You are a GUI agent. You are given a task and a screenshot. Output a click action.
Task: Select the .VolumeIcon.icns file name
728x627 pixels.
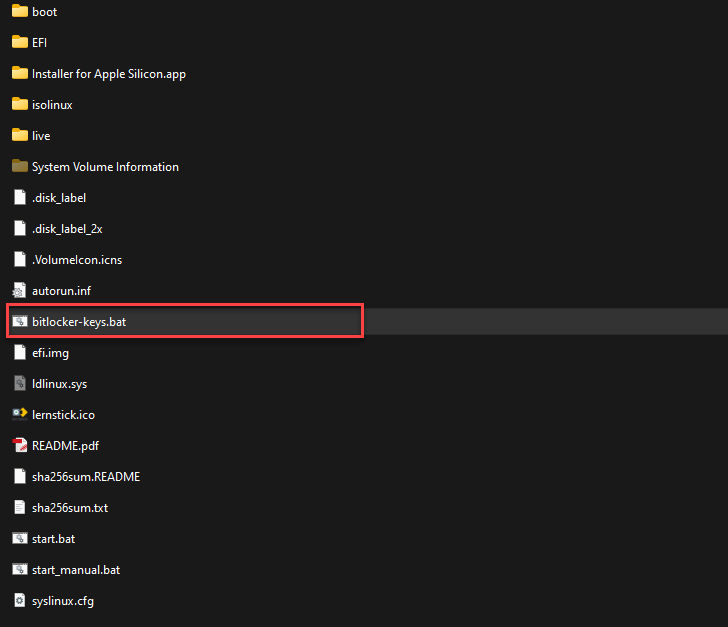[77, 260]
